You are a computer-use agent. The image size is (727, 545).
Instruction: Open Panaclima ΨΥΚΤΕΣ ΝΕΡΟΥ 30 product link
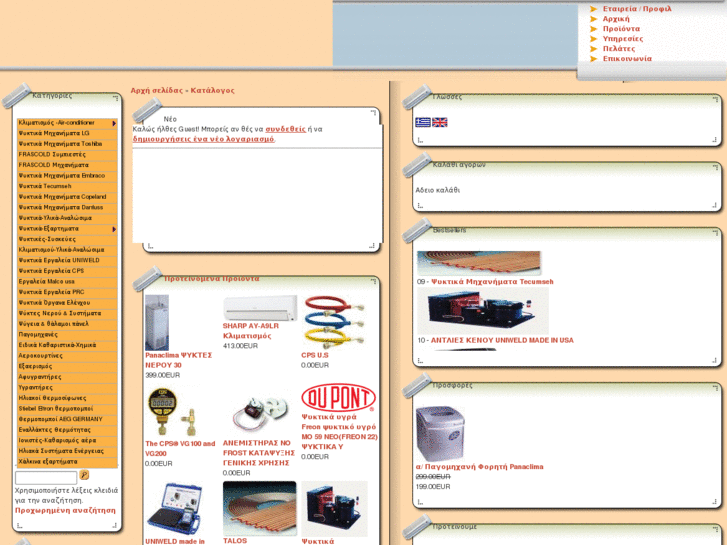[x=179, y=360]
